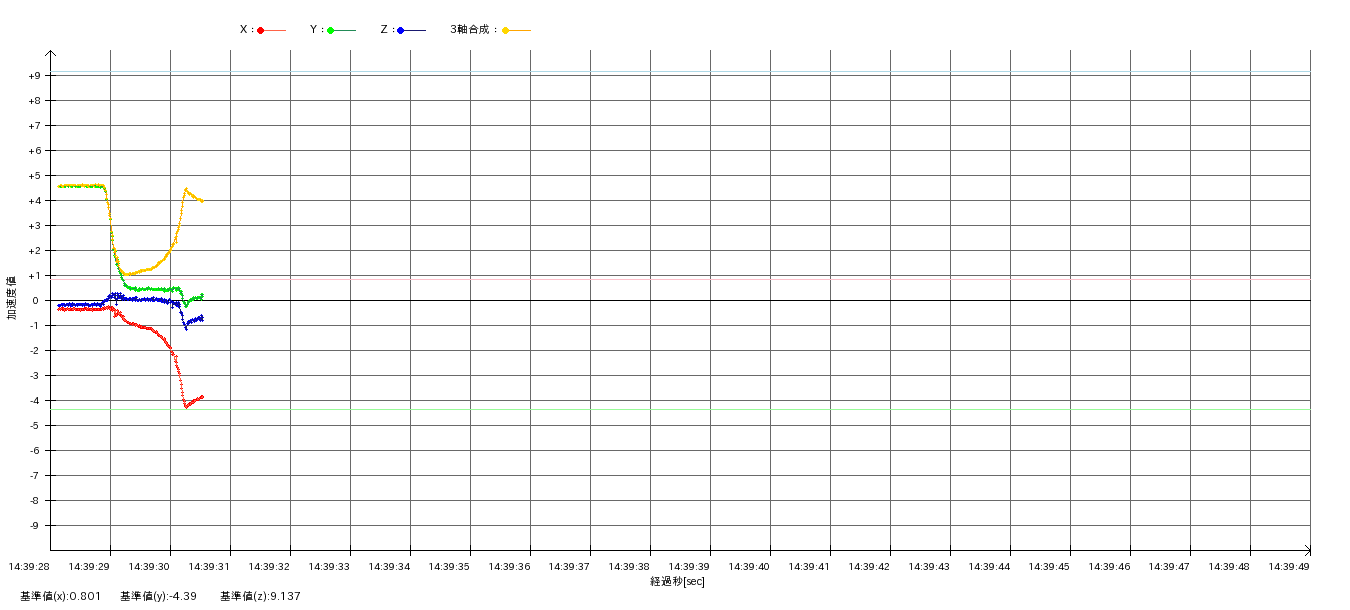Click the 14:39:35 time axis label
This screenshot has width=1350, height=610.
point(449,566)
